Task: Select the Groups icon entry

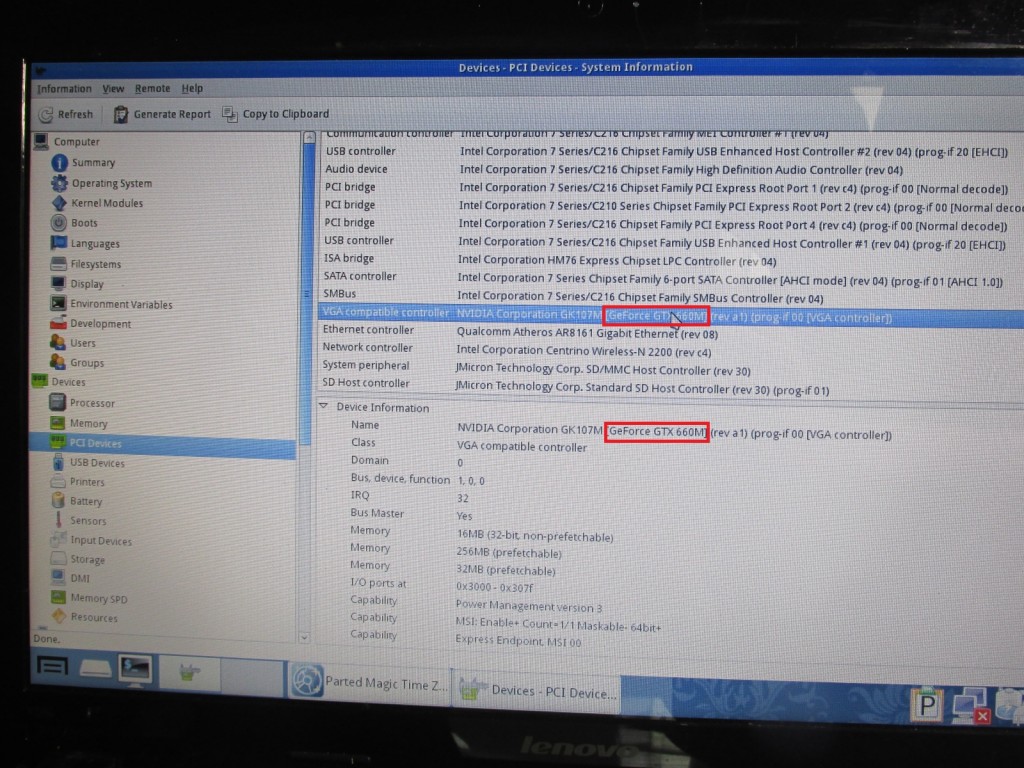Action: (x=58, y=362)
